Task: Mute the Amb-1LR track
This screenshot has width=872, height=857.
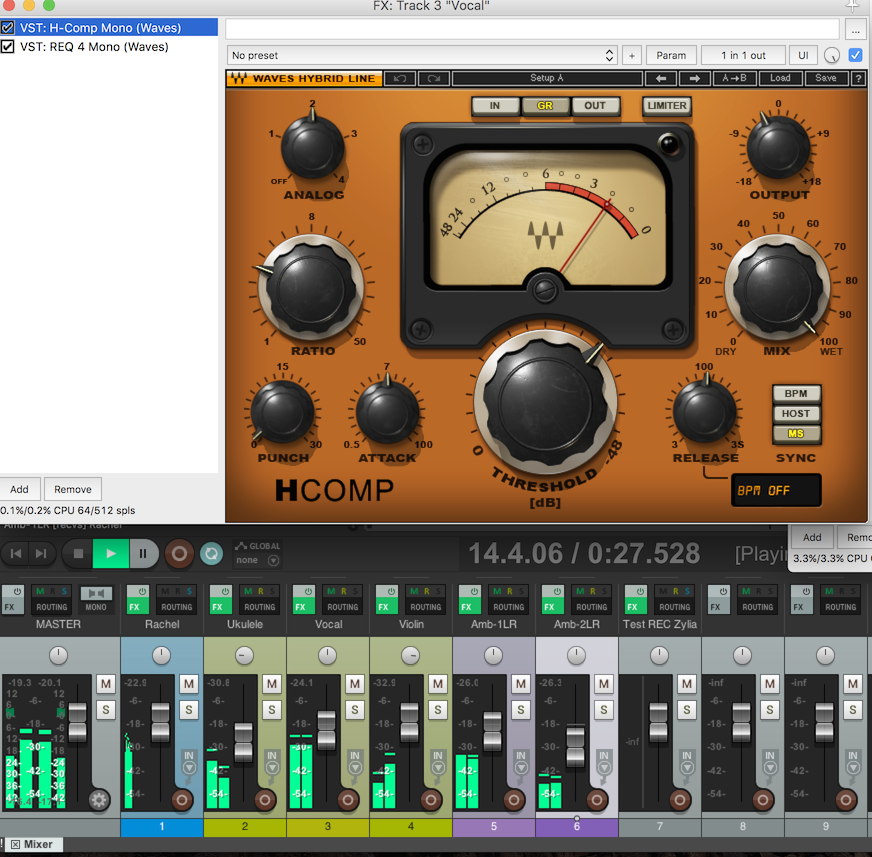Action: [521, 683]
